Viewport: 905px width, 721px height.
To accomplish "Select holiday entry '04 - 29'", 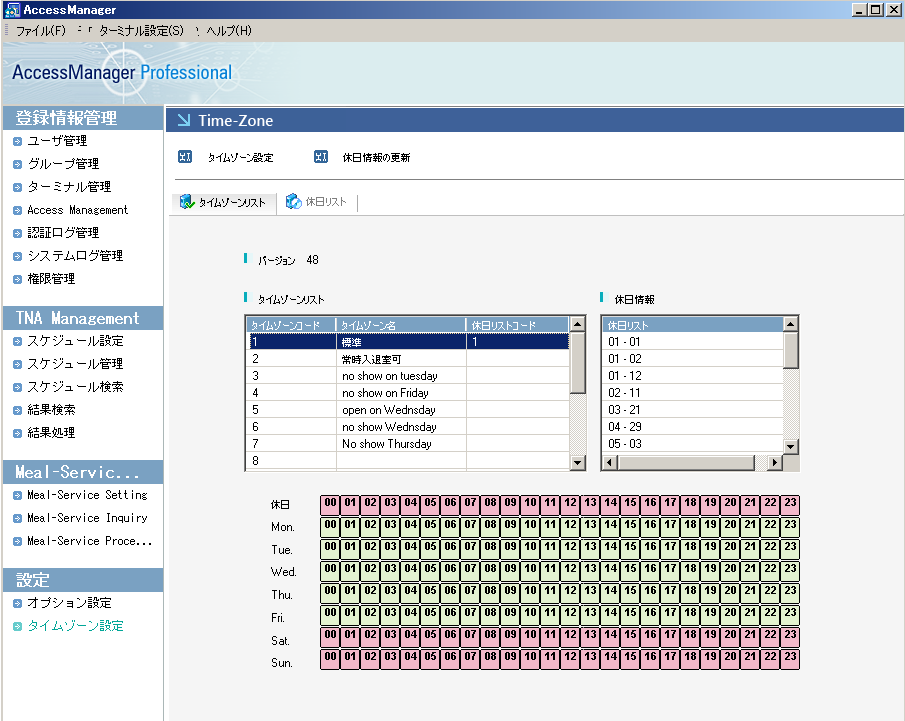I will click(x=693, y=427).
